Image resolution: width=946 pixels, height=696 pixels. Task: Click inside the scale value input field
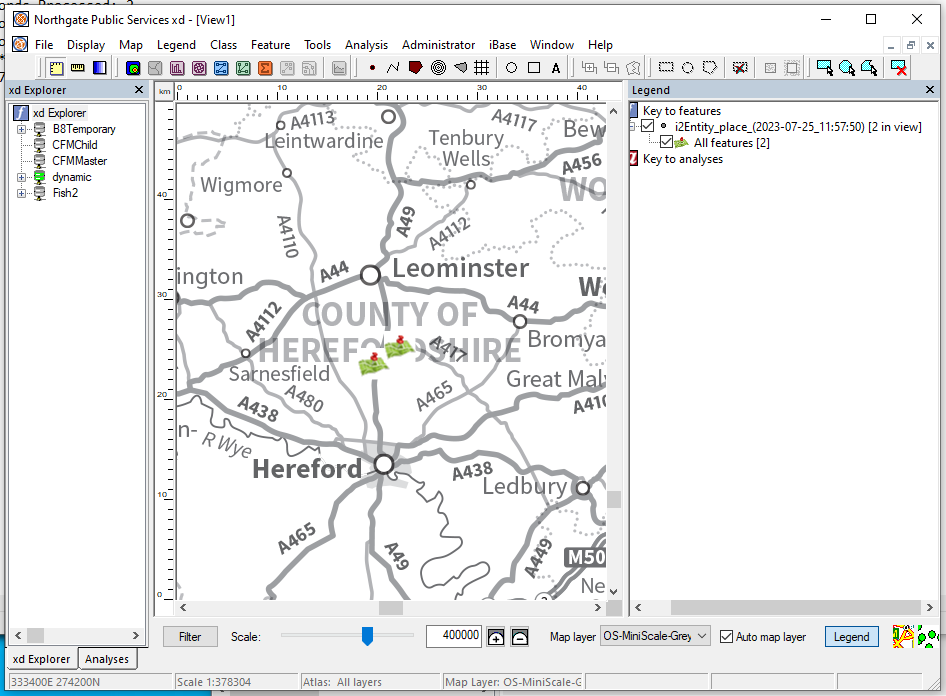coord(454,636)
